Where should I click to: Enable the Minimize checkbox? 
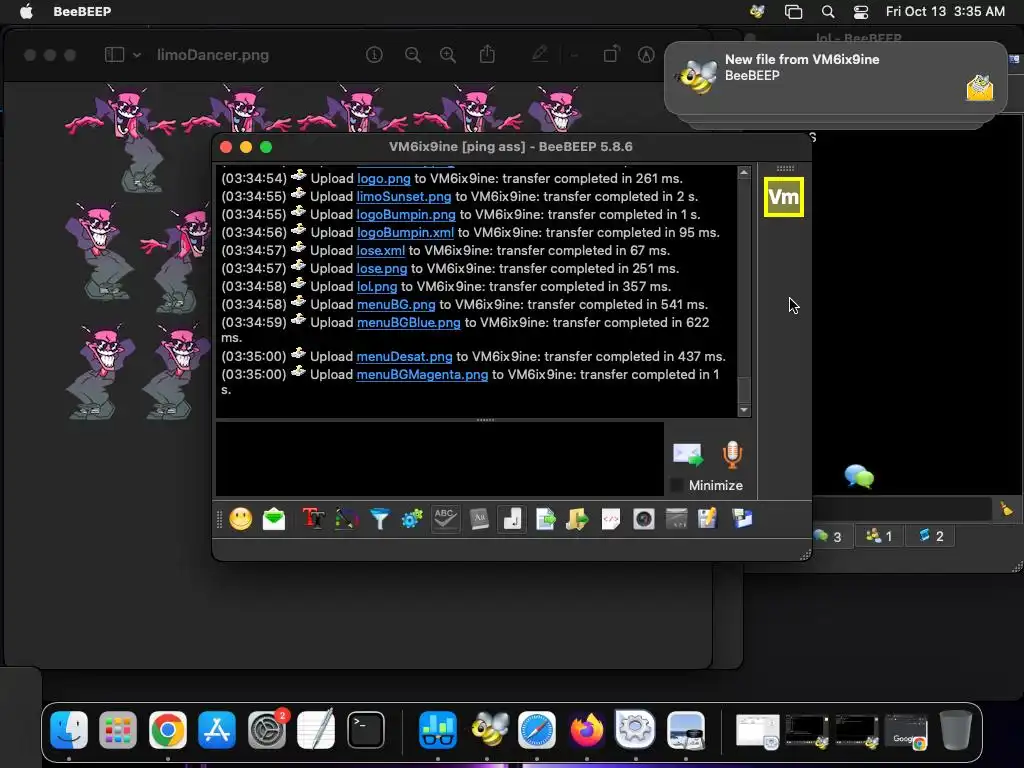point(677,485)
